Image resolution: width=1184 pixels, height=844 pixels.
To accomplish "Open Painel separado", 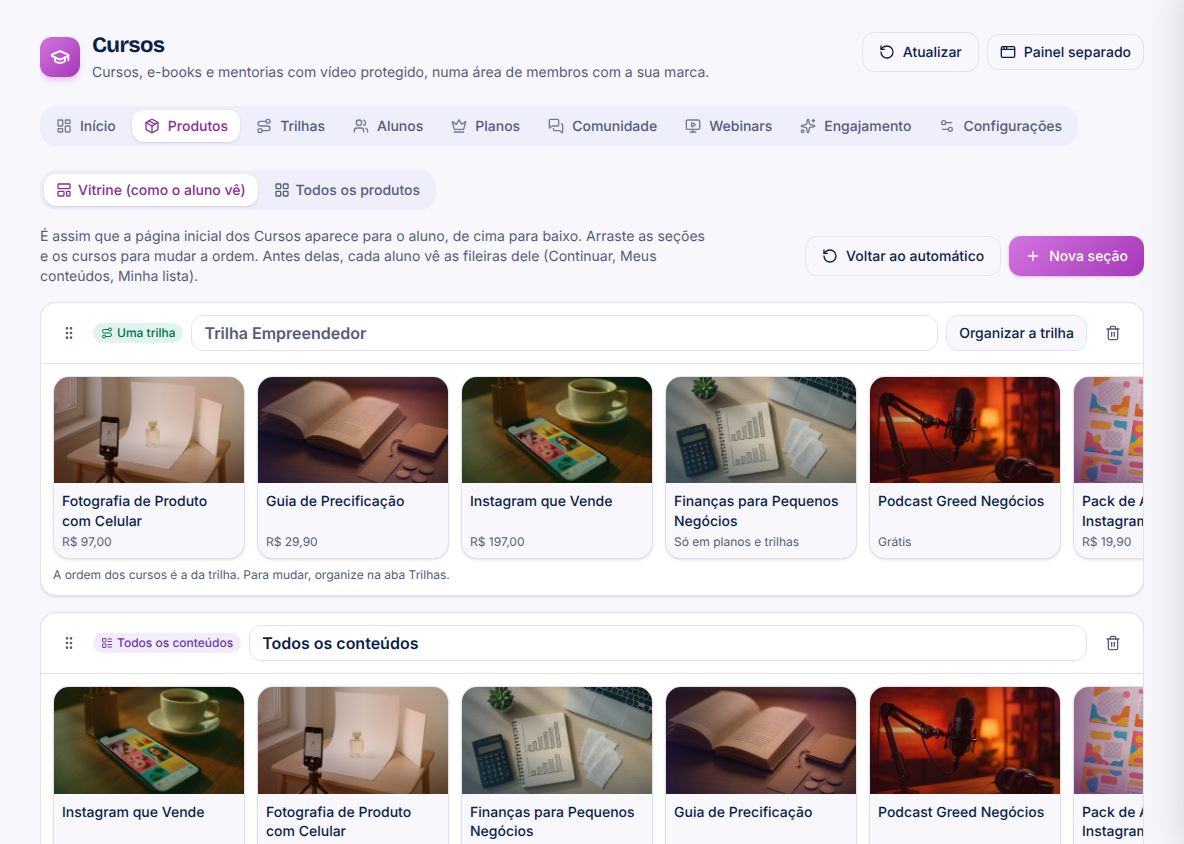I will [x=1065, y=52].
